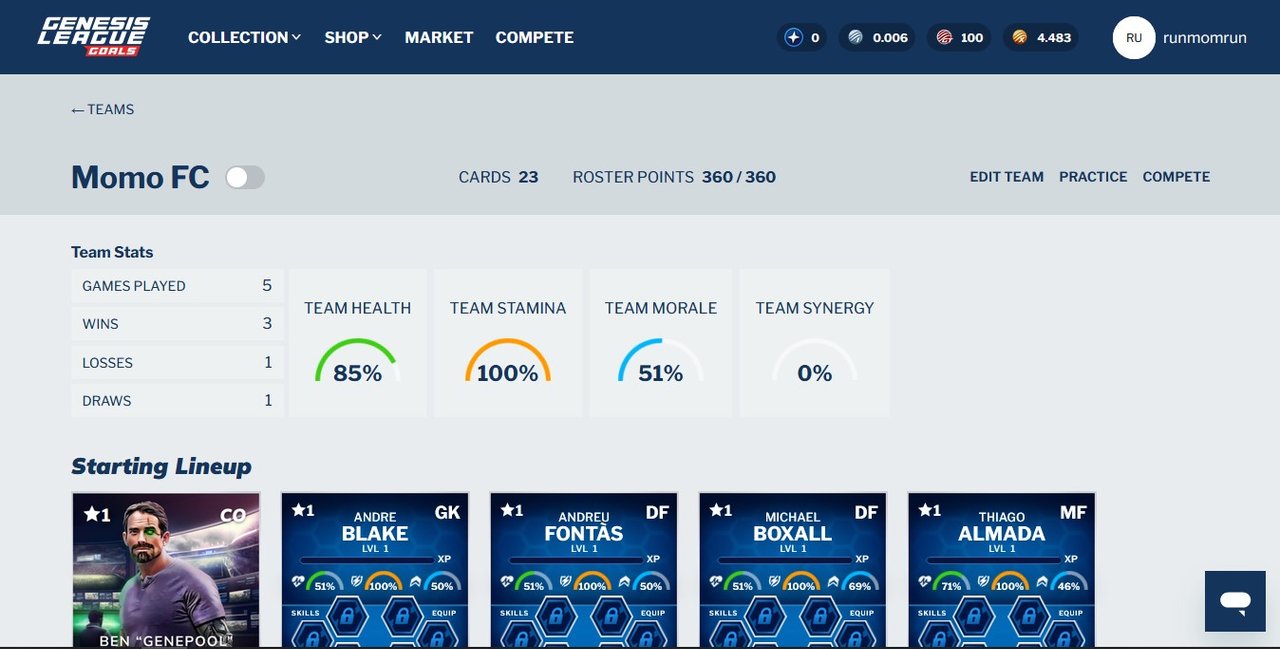Click the stamina shield icon on Almada card
The image size is (1280, 649).
(982, 582)
